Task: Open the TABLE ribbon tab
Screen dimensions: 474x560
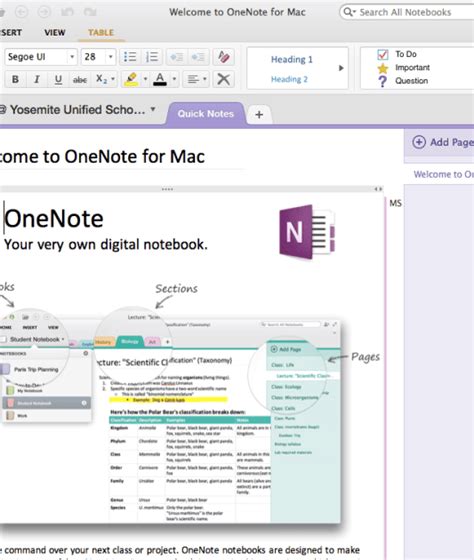Action: click(x=101, y=32)
